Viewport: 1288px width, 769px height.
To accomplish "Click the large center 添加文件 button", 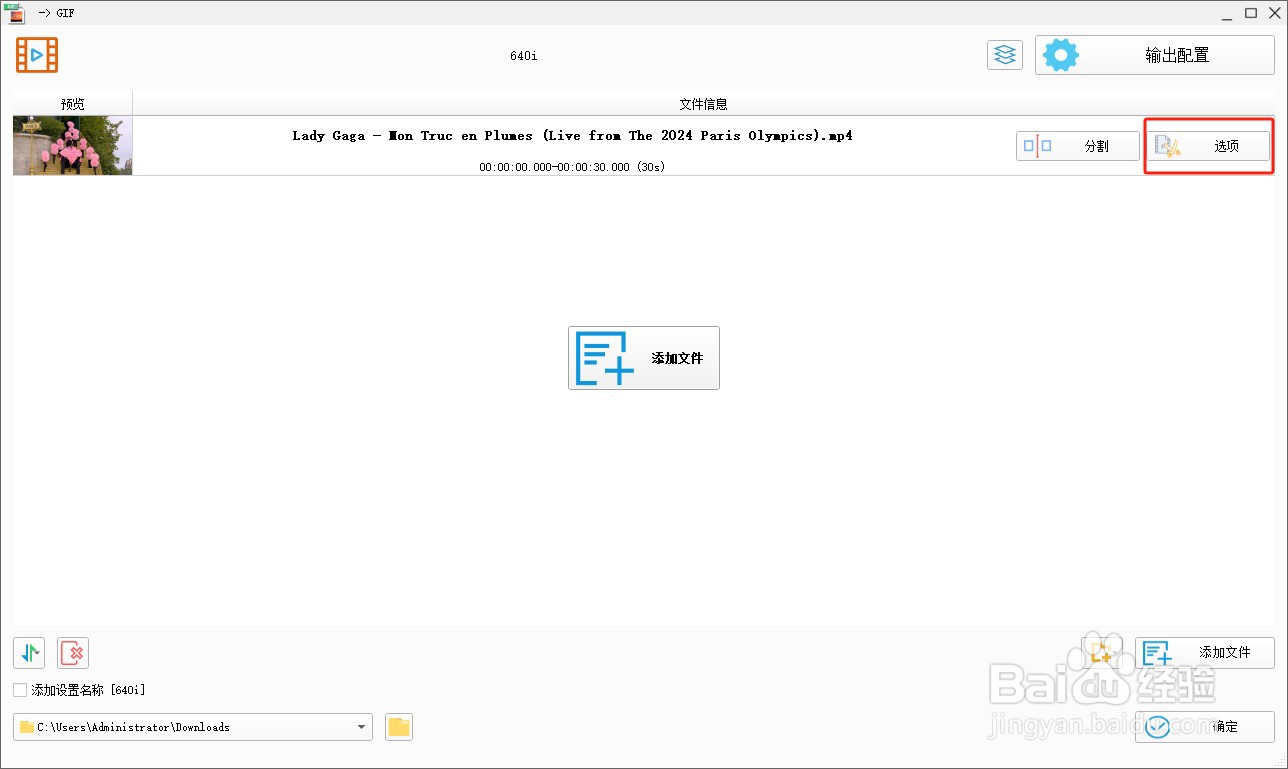I will pos(644,358).
